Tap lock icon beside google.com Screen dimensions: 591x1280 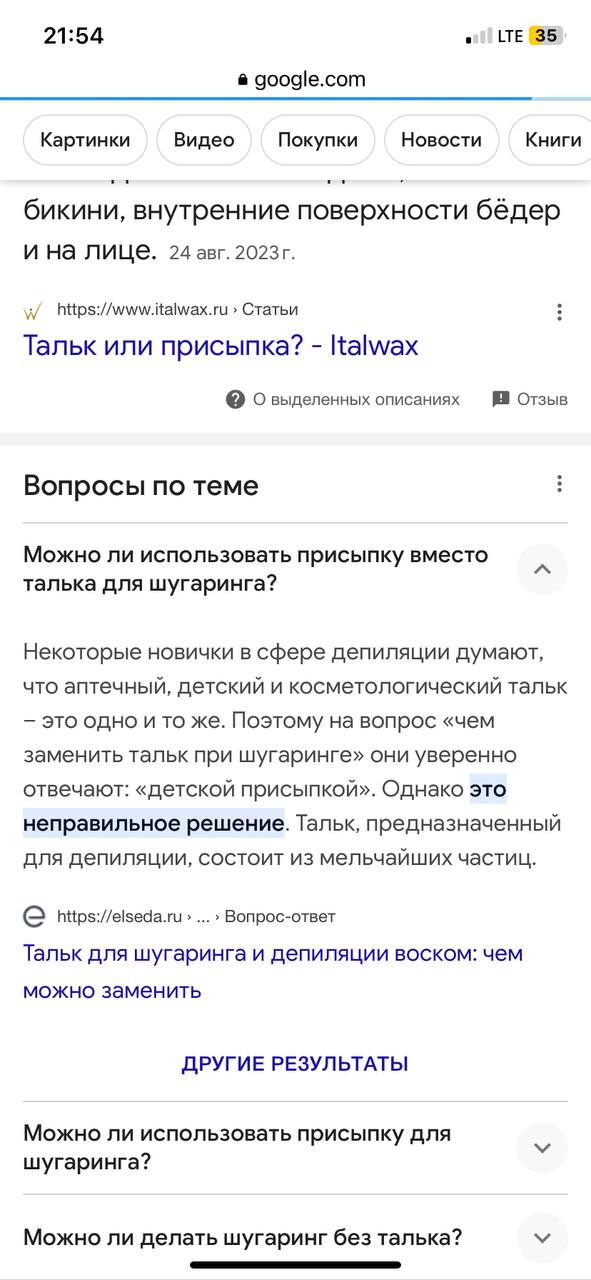(x=243, y=80)
